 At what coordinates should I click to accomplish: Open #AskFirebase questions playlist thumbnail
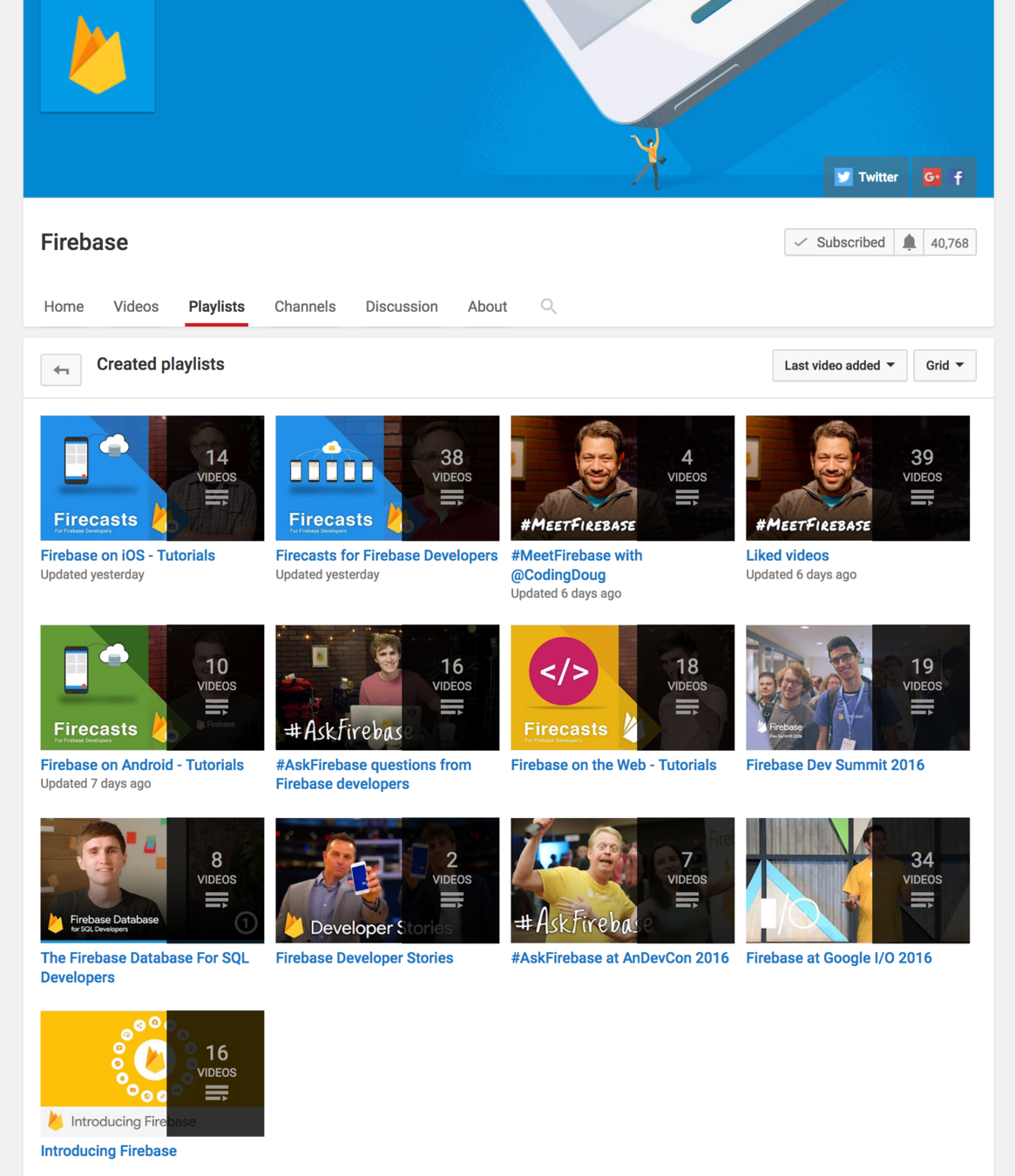pos(388,687)
